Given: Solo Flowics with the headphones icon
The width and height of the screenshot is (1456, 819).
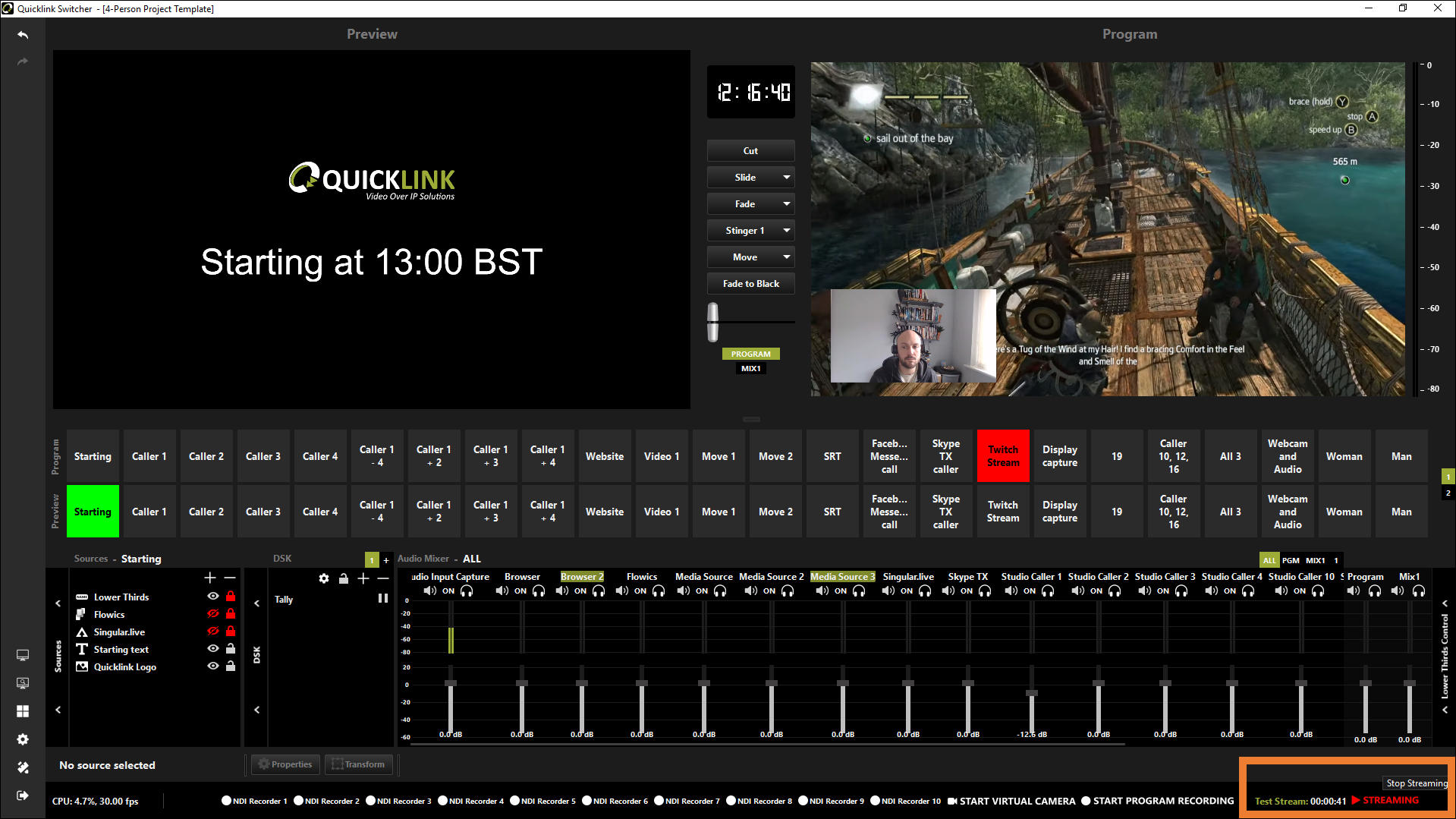Looking at the screenshot, I should coord(659,591).
